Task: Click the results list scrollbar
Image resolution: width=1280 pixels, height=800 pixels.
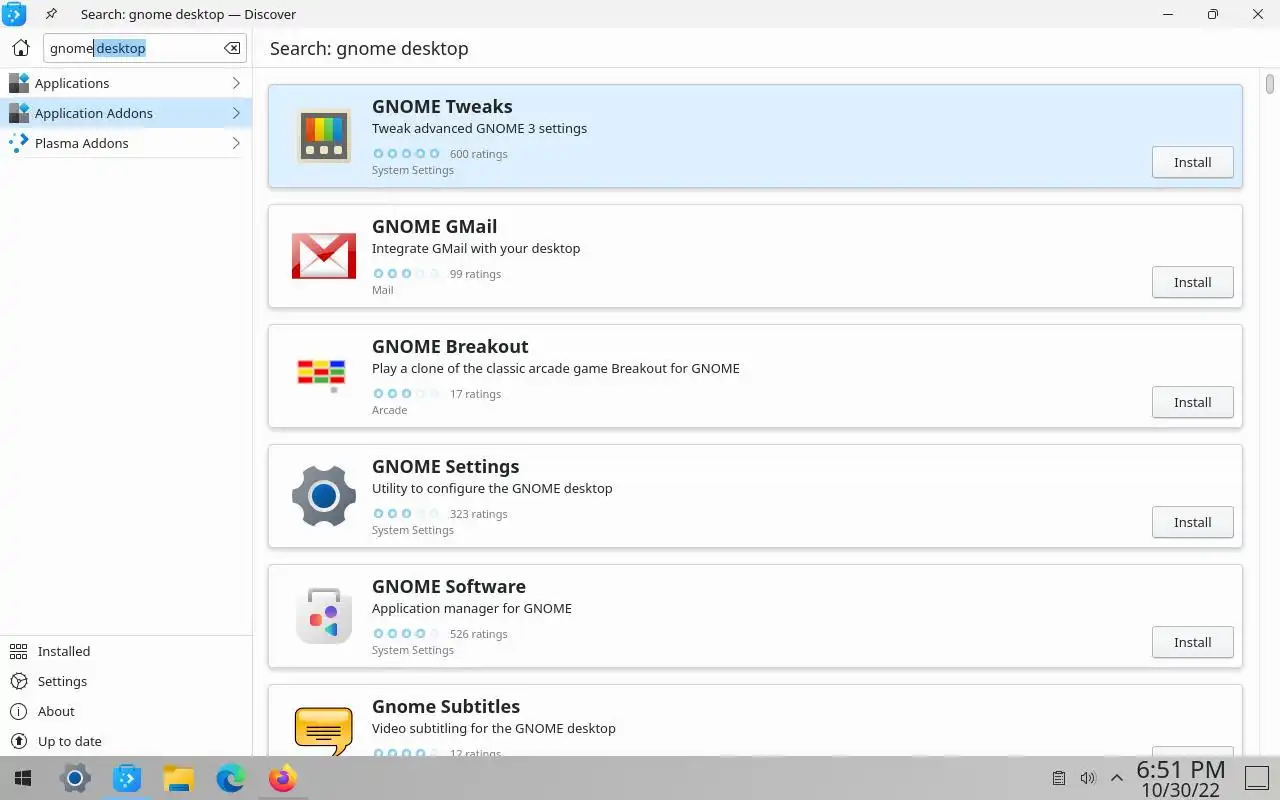Action: (x=1271, y=82)
